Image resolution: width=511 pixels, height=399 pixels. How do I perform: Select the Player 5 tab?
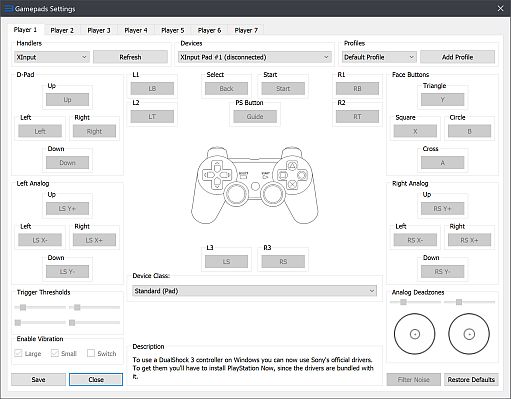tap(172, 30)
